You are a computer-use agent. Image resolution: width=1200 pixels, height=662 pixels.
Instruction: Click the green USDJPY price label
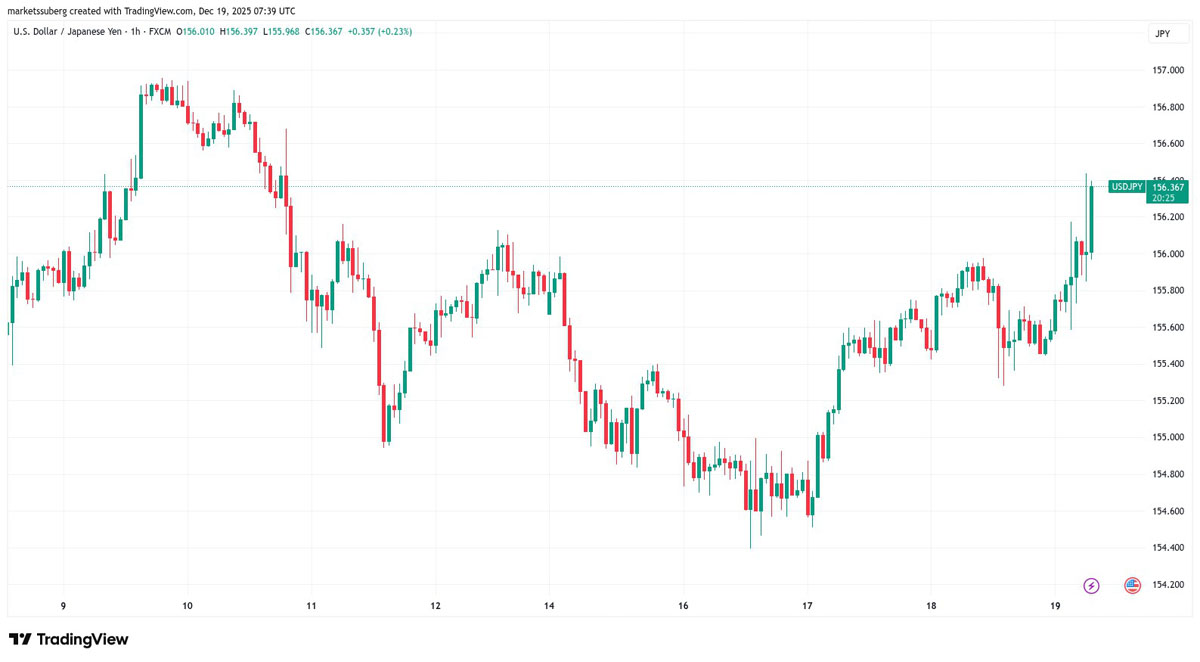(x=1127, y=187)
